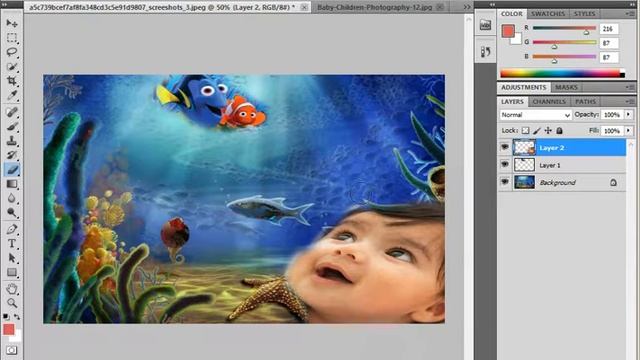Select the Hand tool
This screenshot has width=640, height=360.
[12, 289]
